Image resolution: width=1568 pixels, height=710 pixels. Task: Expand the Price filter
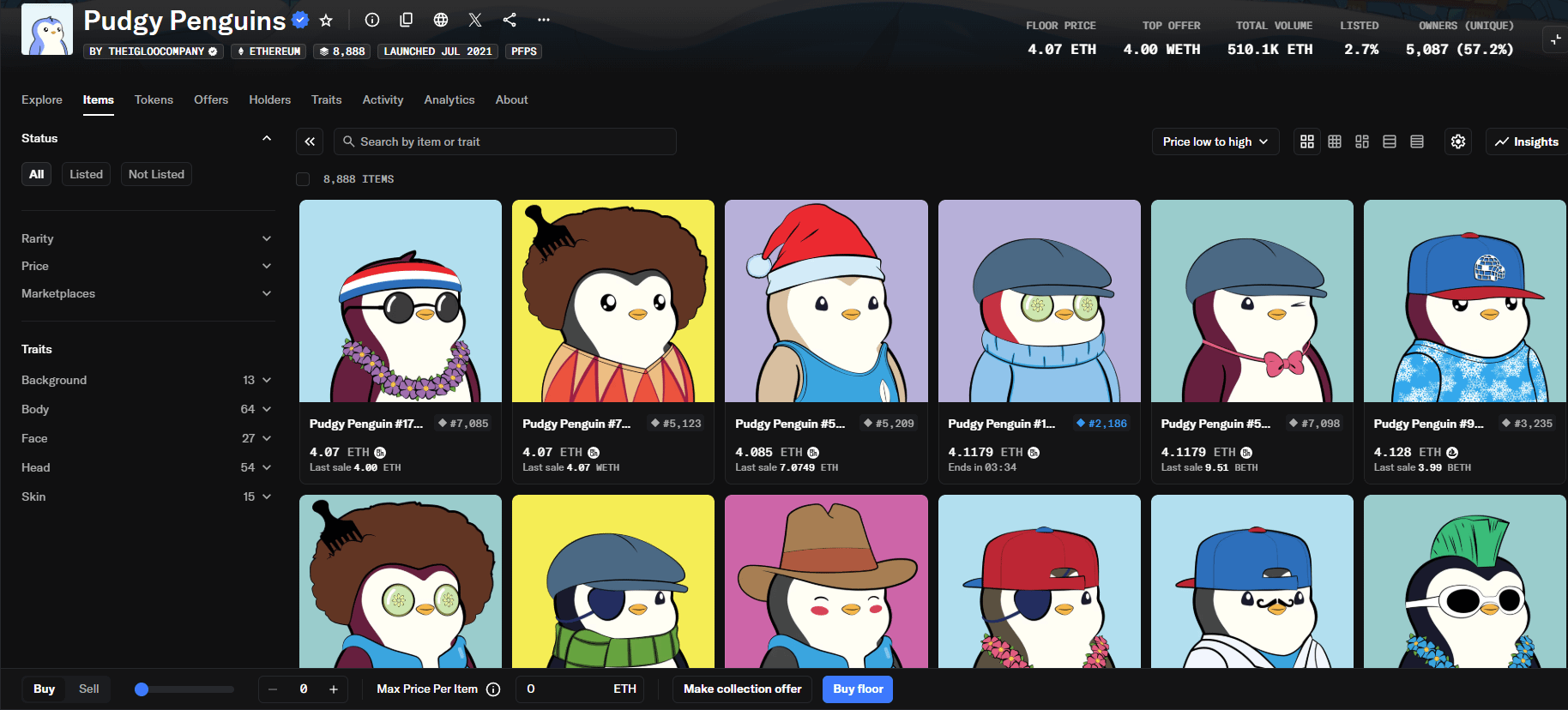pos(148,266)
